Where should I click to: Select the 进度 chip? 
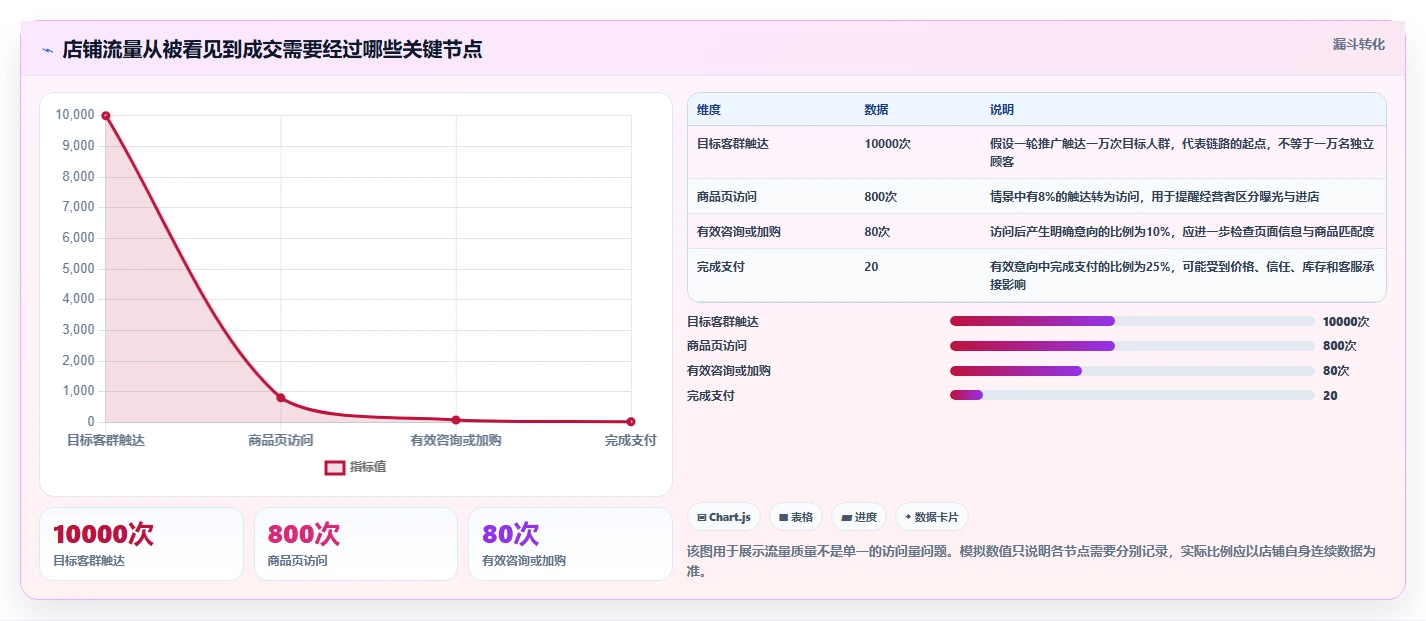click(x=859, y=517)
